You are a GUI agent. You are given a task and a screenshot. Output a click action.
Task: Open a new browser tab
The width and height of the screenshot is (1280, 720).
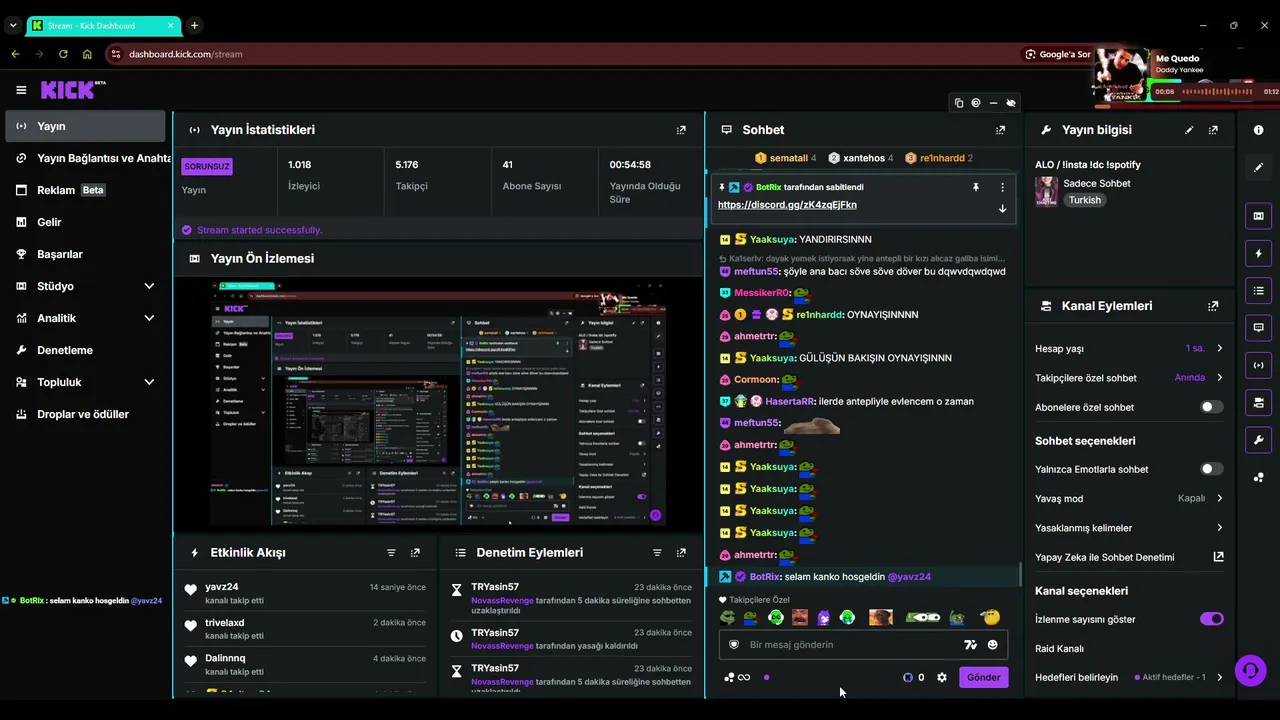tap(194, 25)
